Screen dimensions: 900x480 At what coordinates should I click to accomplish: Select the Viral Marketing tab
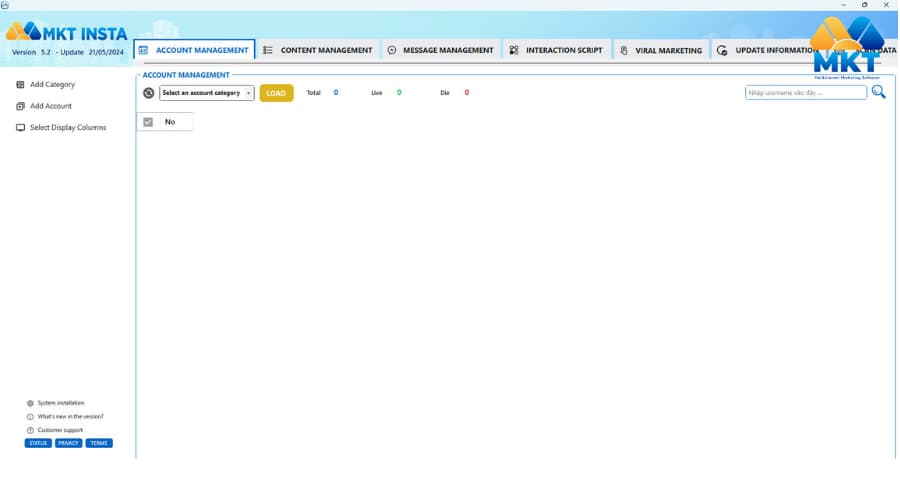pyautogui.click(x=661, y=50)
